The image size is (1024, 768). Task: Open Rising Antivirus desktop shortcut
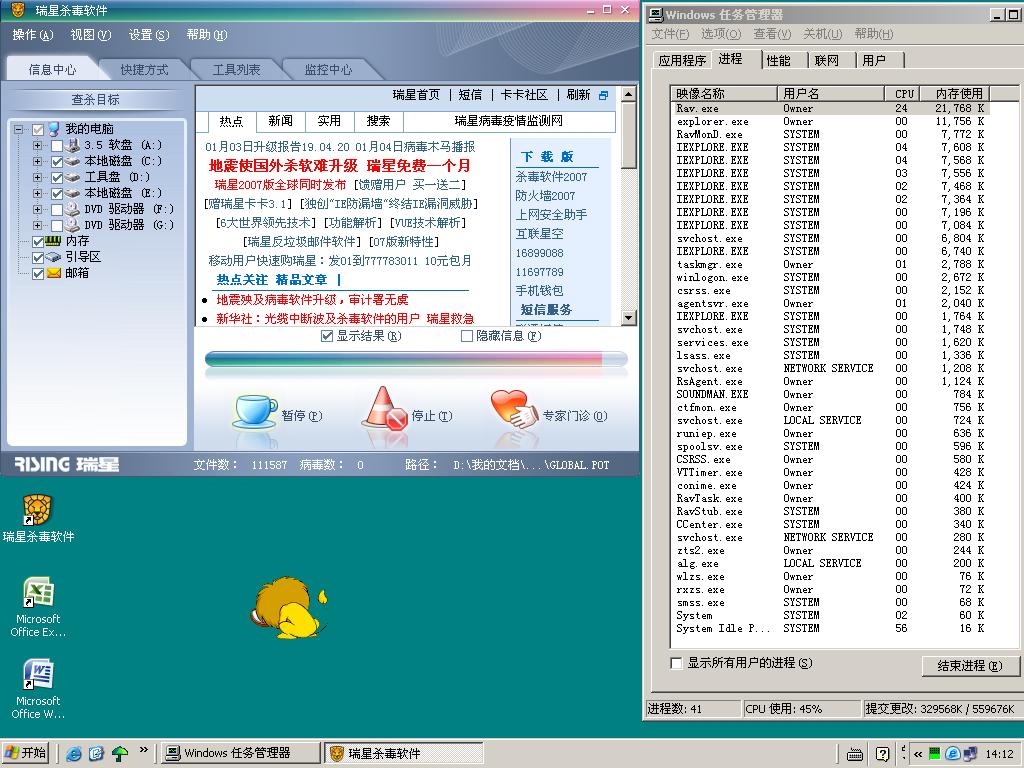38,519
